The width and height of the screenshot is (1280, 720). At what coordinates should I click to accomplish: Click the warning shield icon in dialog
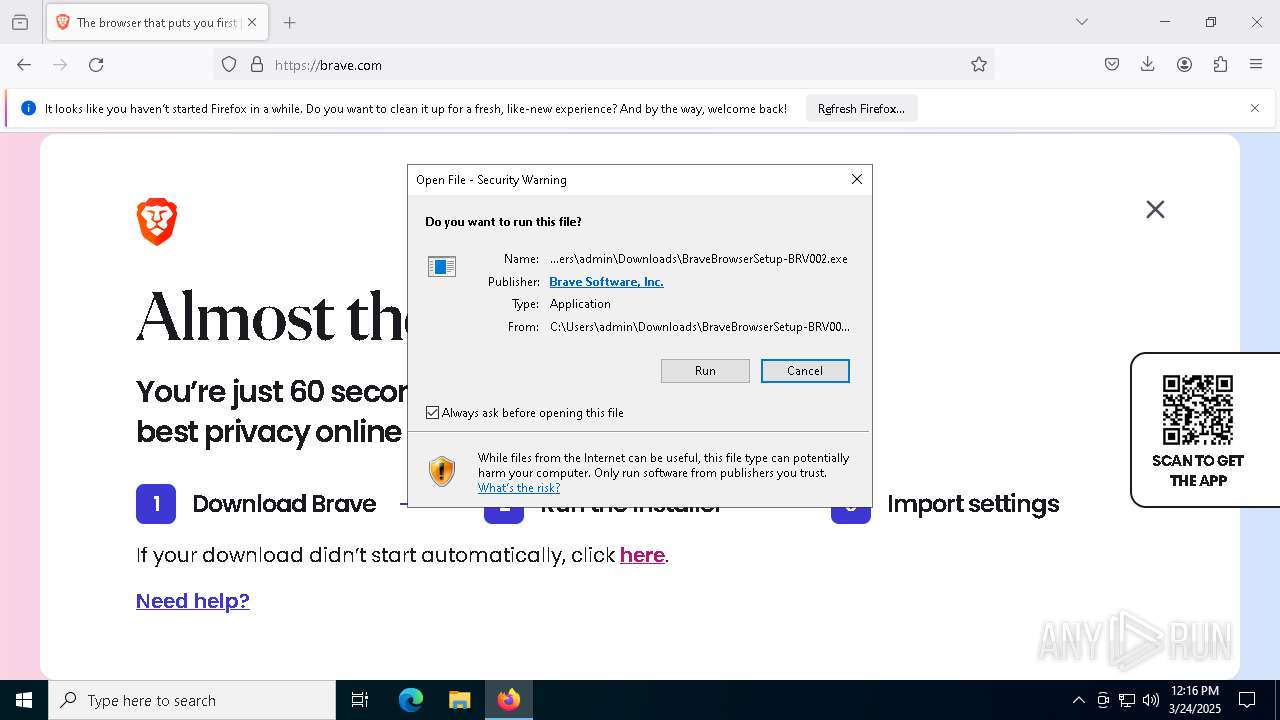click(x=442, y=471)
